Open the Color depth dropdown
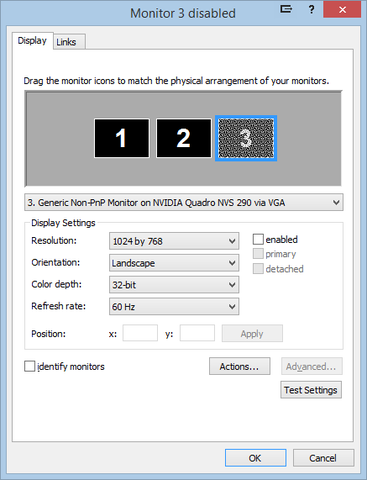The image size is (367, 480). [x=174, y=285]
